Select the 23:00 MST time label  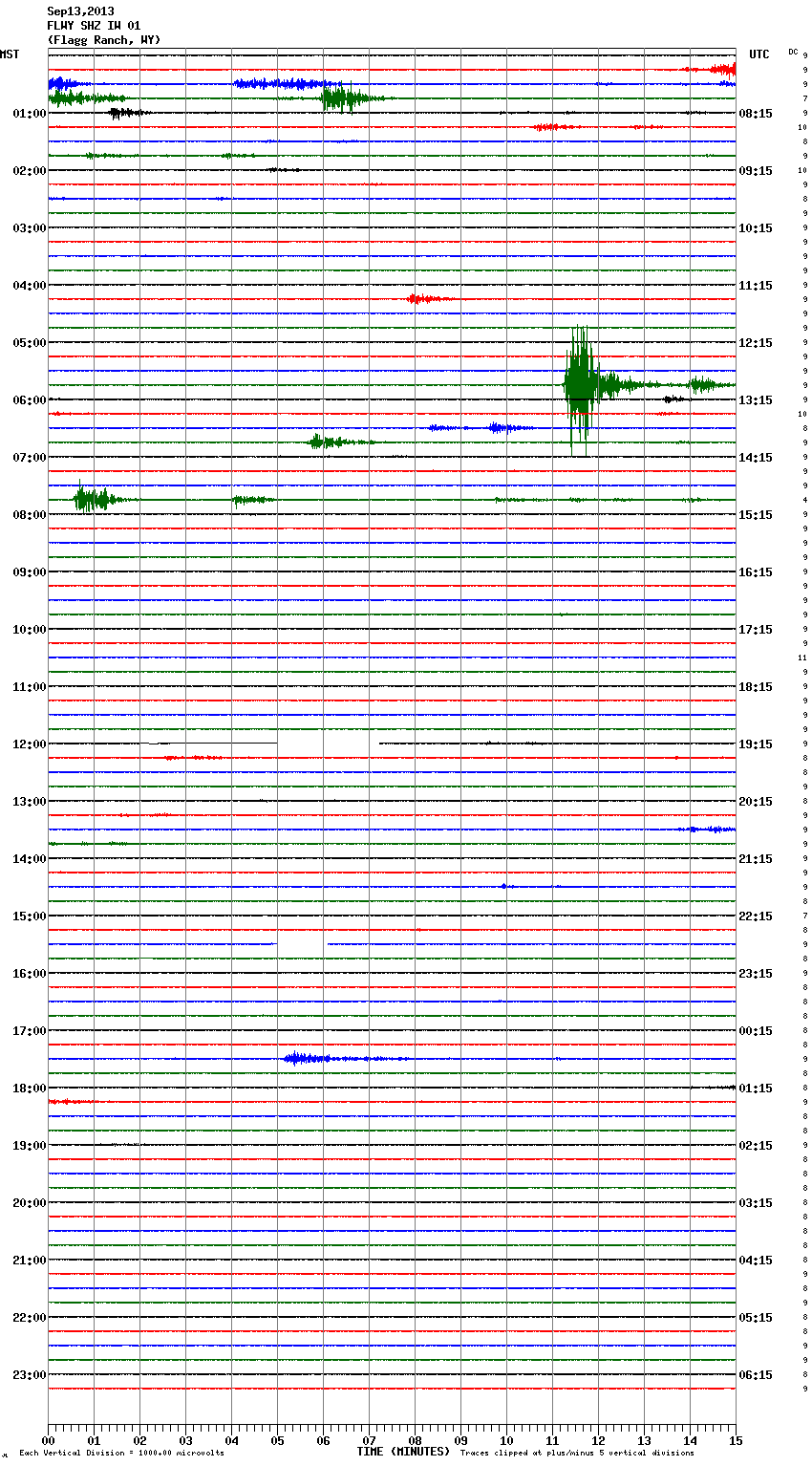[30, 1375]
